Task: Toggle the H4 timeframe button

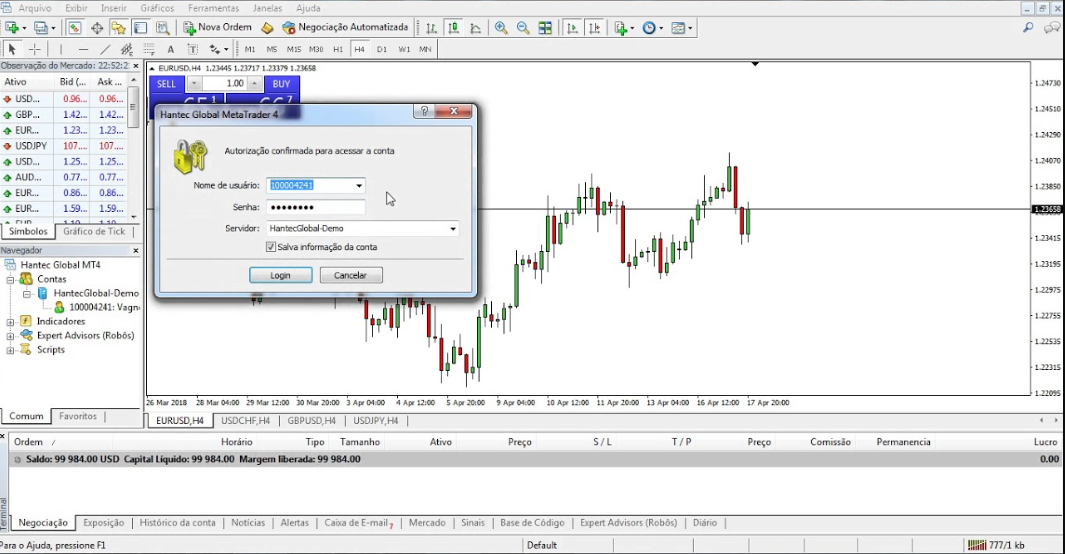Action: pyautogui.click(x=359, y=49)
